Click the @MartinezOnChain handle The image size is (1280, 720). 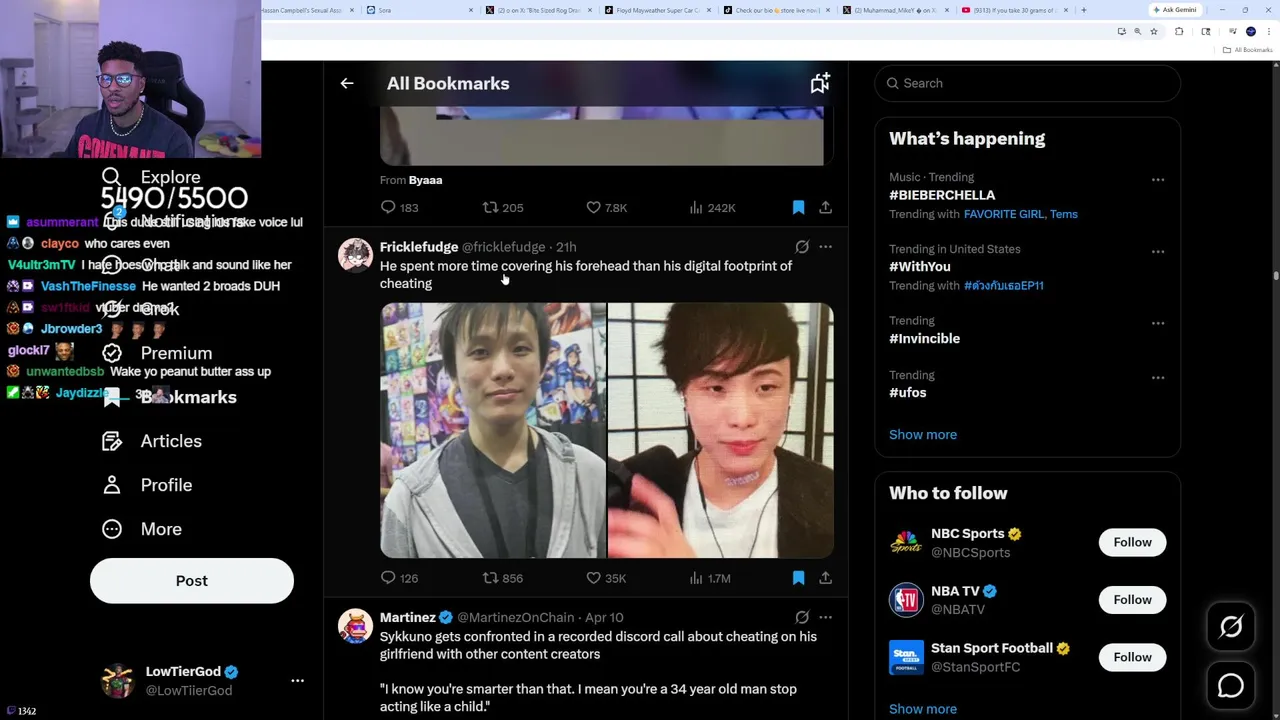[x=516, y=618]
